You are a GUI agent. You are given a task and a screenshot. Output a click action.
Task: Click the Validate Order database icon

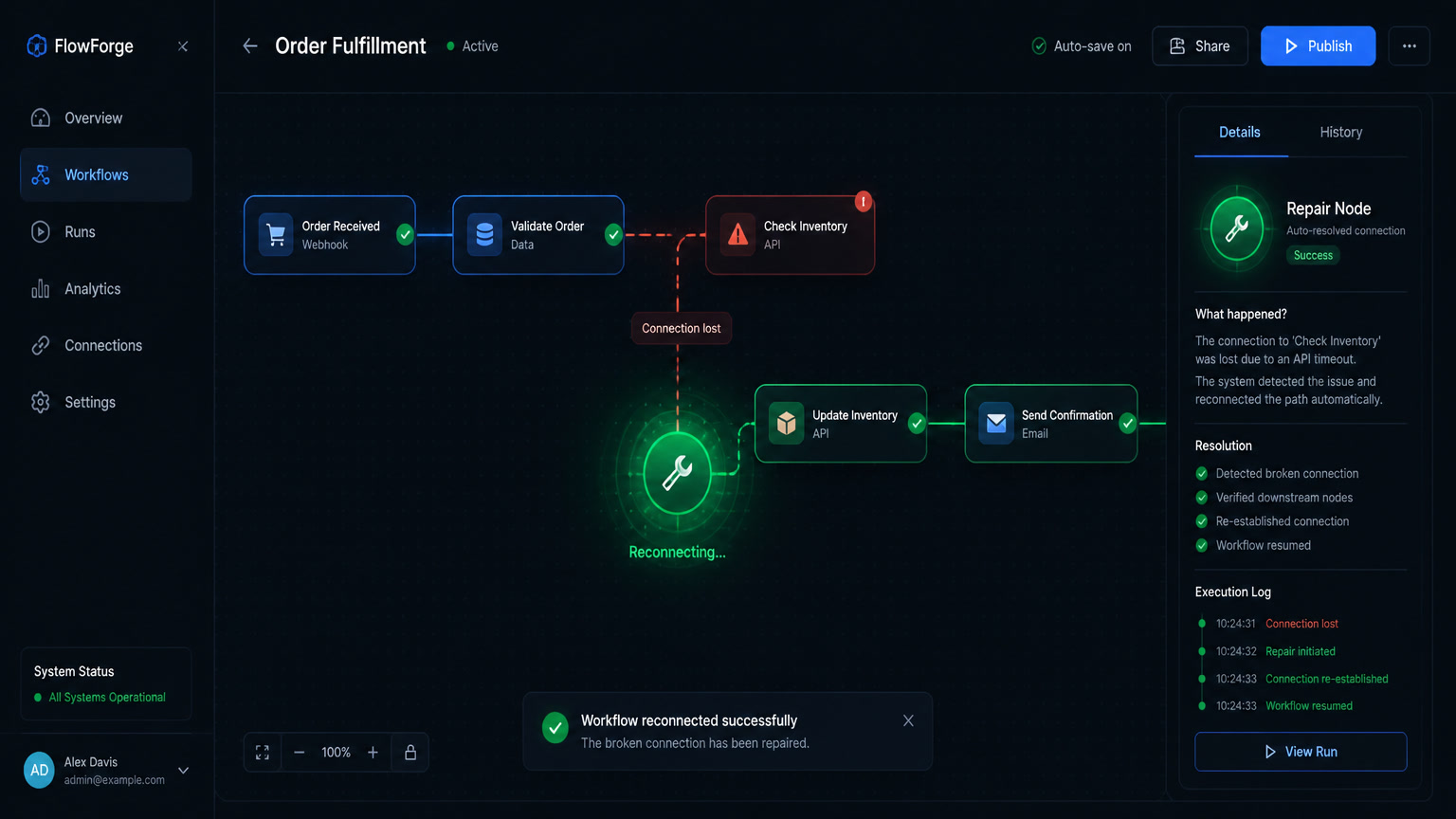click(x=484, y=234)
